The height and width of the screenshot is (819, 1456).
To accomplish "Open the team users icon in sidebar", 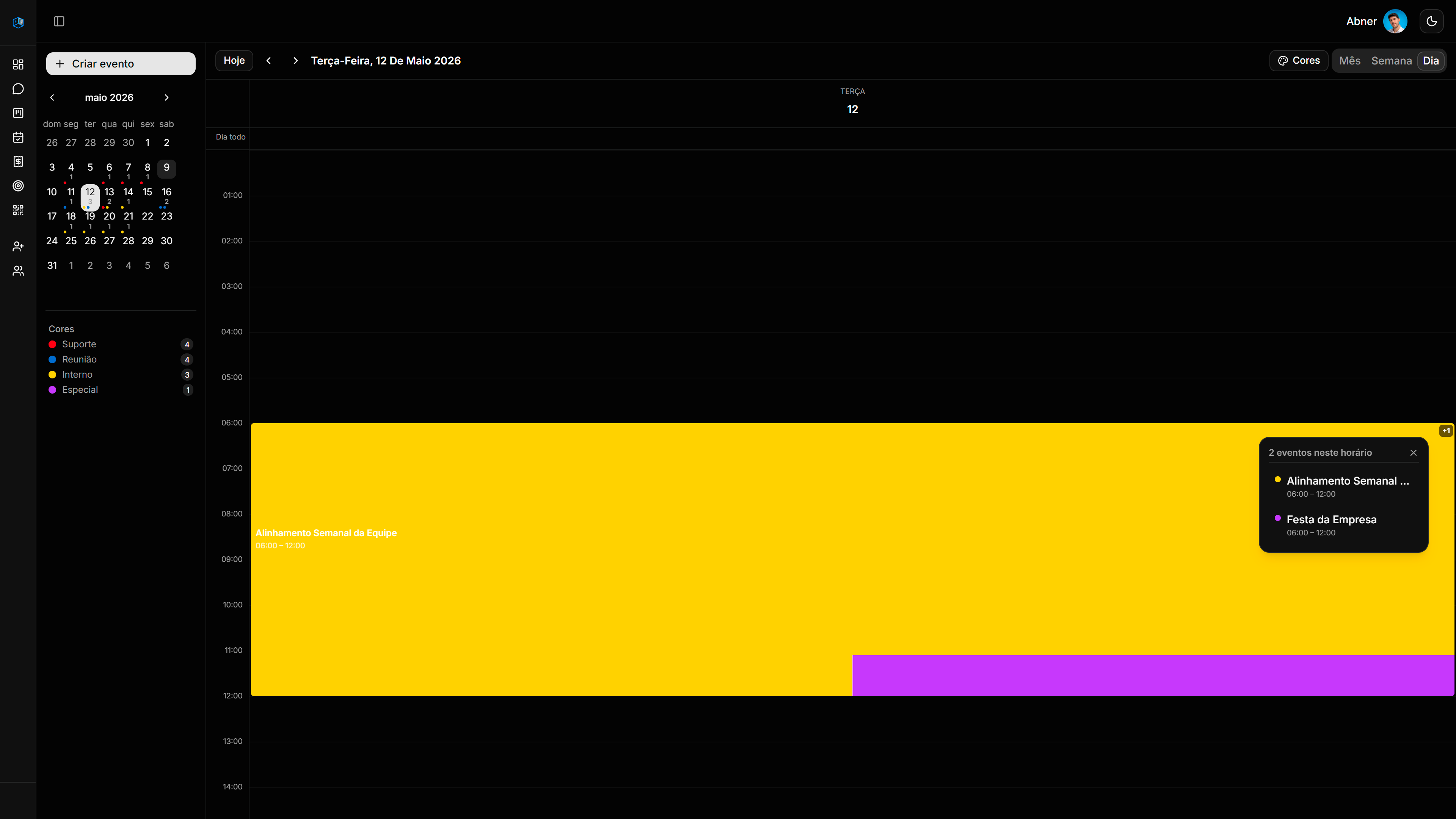I will [18, 271].
